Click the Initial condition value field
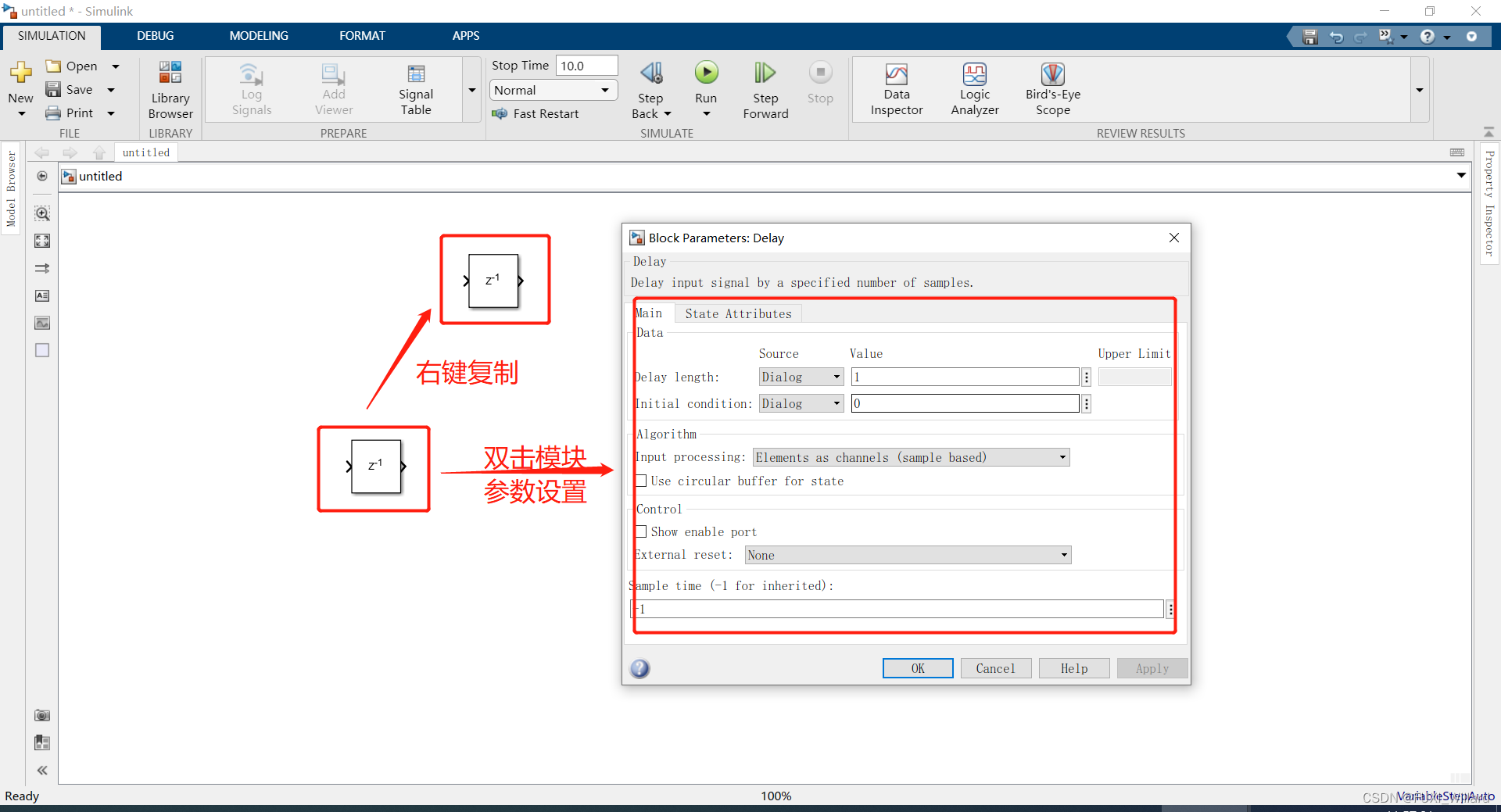This screenshot has height=812, width=1501. [965, 404]
